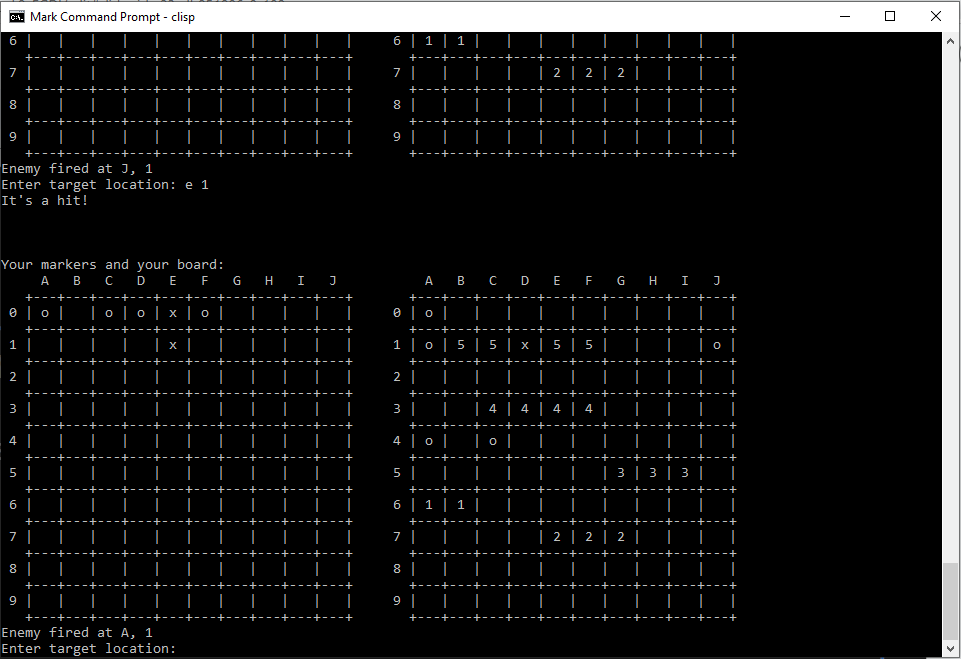Click the scrollbar down arrow
Screen dimensions: 961x659
click(950, 649)
